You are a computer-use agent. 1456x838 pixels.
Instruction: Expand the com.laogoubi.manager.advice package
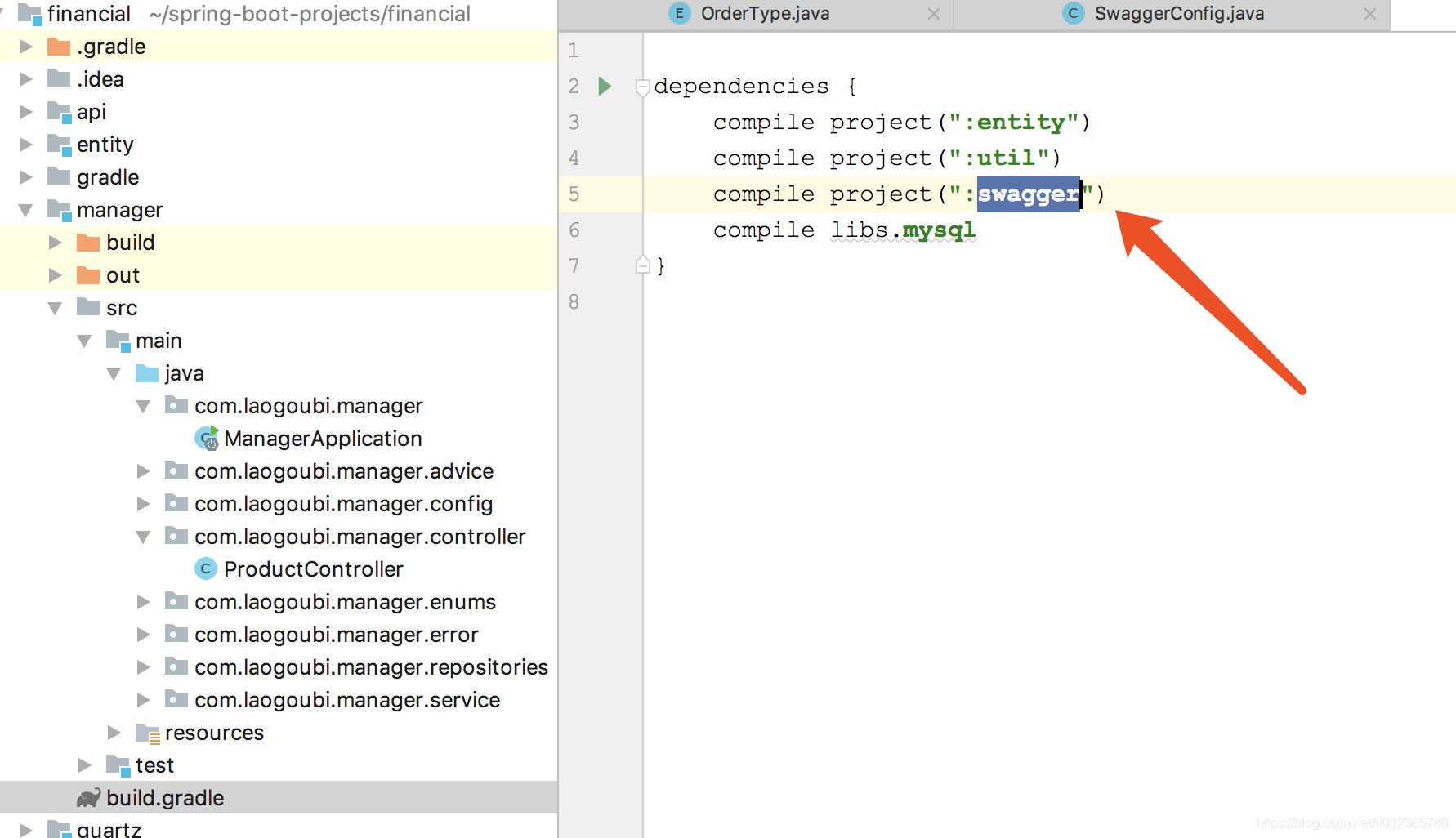click(x=143, y=471)
